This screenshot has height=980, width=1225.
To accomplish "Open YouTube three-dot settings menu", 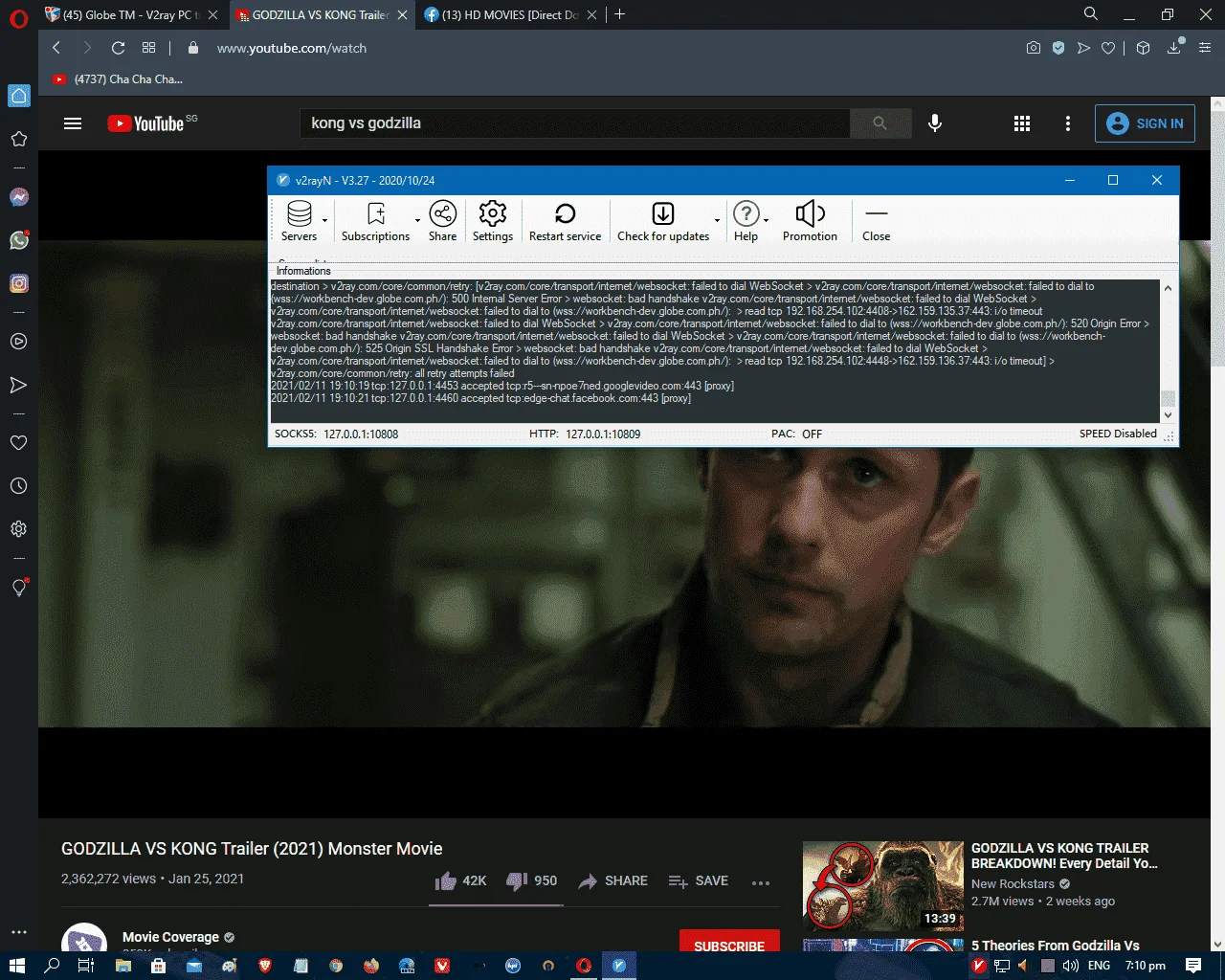I will pyautogui.click(x=1068, y=123).
